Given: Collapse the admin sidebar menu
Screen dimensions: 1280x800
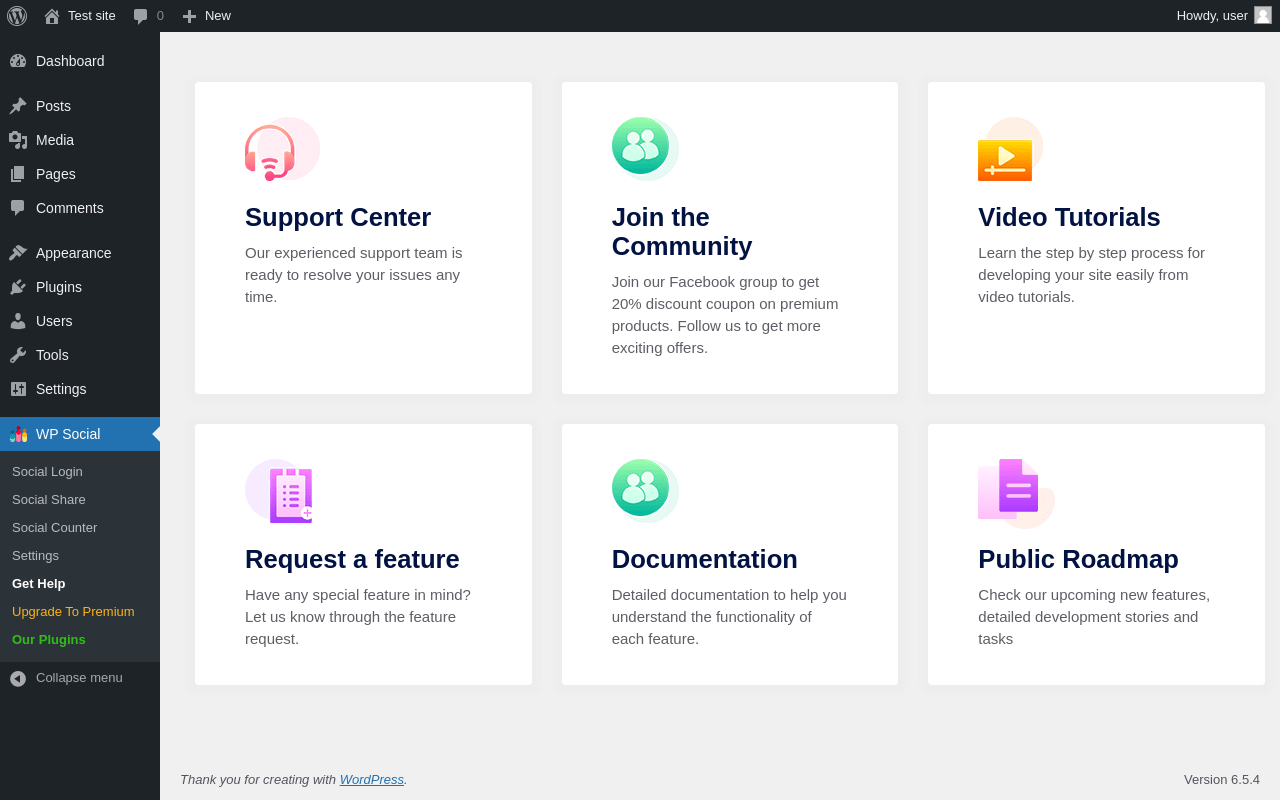Looking at the screenshot, I should pyautogui.click(x=68, y=678).
